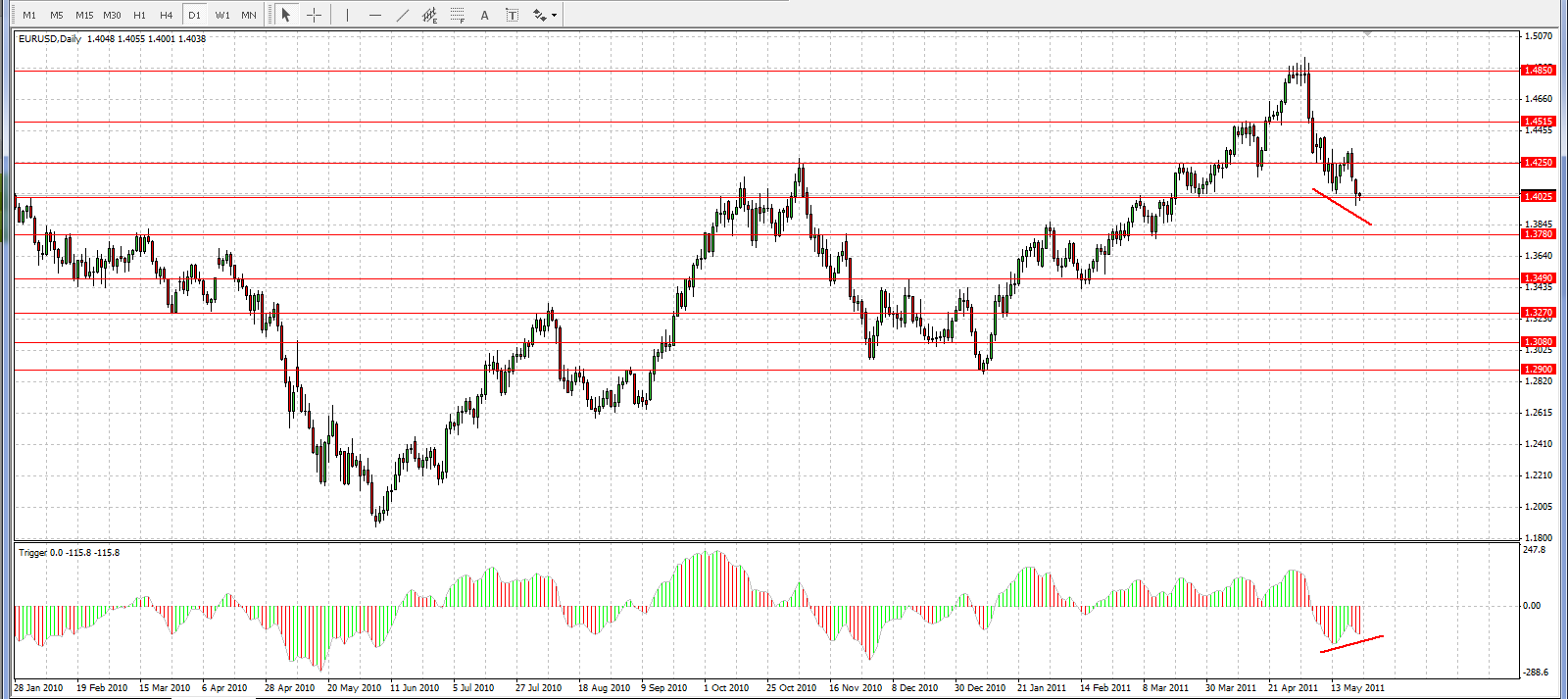
Task: Click the 1.1800 bottom scale value
Action: click(1539, 538)
